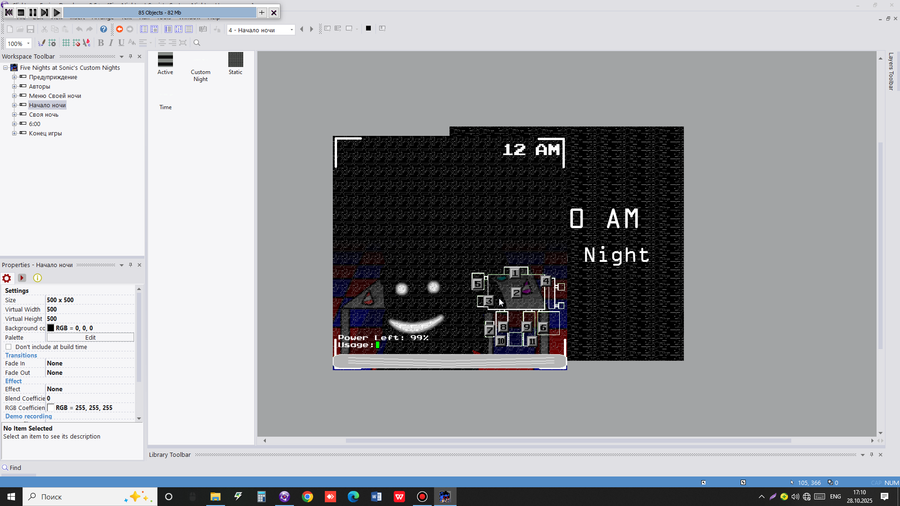Select Начало ночи in workspace tree
The height and width of the screenshot is (506, 900).
click(47, 105)
